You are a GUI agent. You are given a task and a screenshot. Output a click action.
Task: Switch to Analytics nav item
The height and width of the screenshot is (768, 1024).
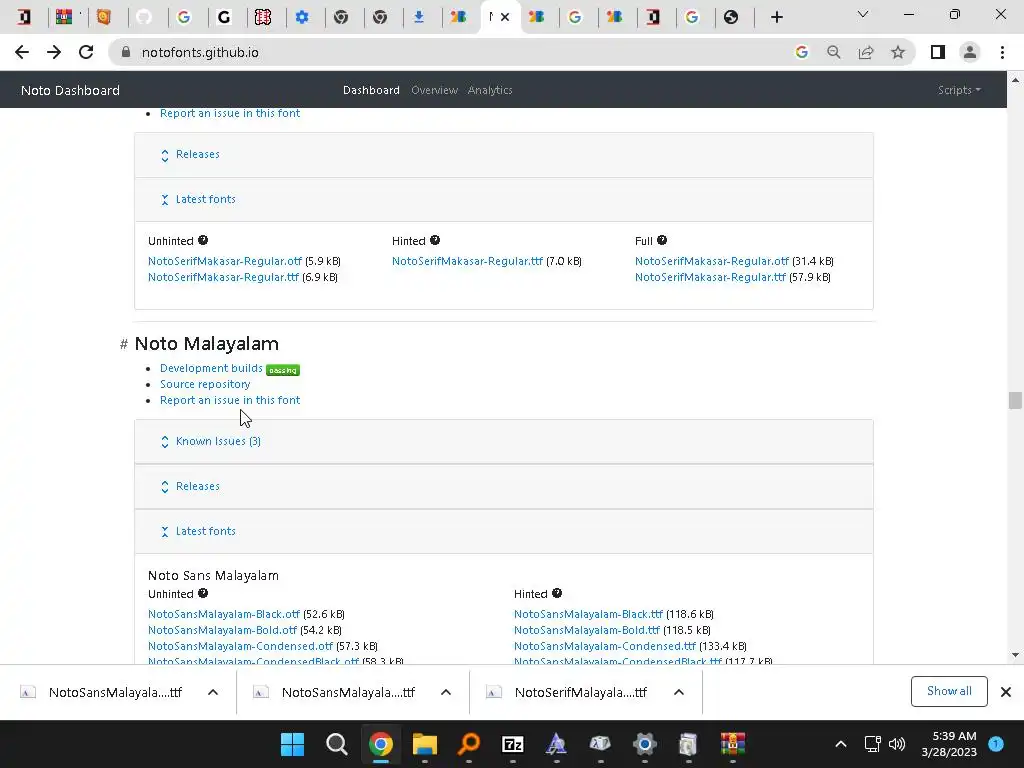pyautogui.click(x=490, y=90)
